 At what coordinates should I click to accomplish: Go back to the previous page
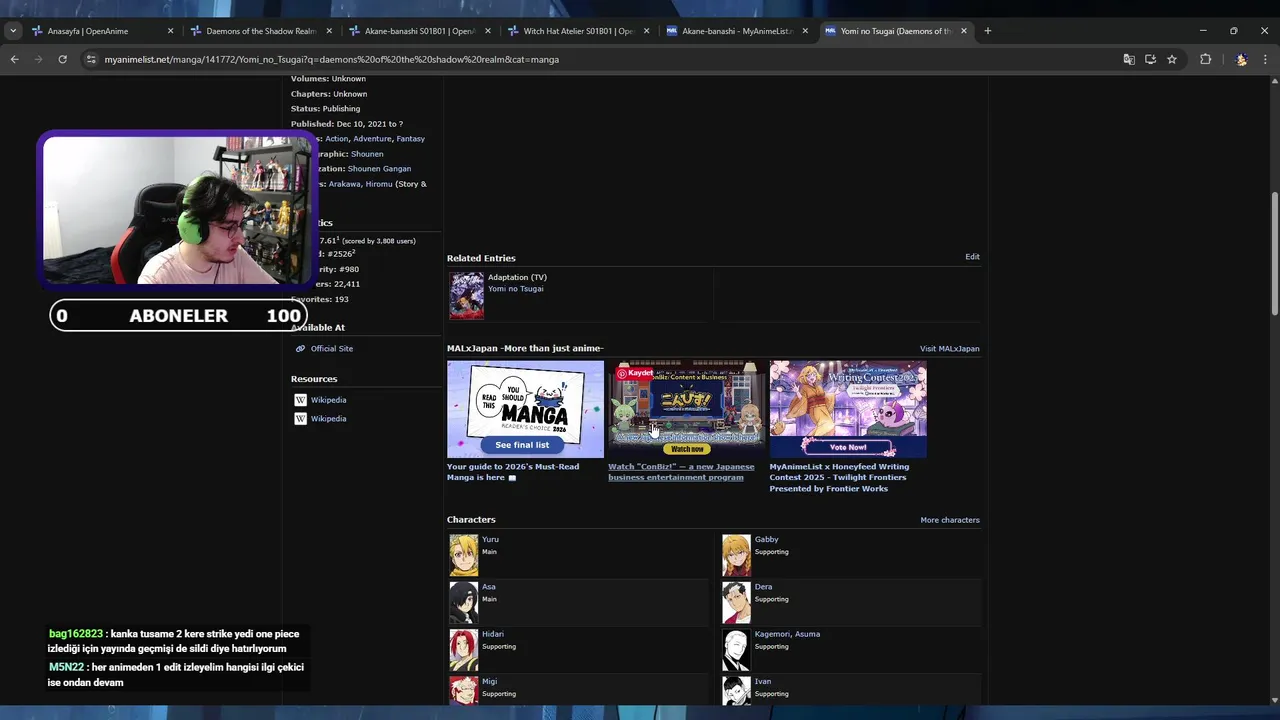pyautogui.click(x=14, y=59)
